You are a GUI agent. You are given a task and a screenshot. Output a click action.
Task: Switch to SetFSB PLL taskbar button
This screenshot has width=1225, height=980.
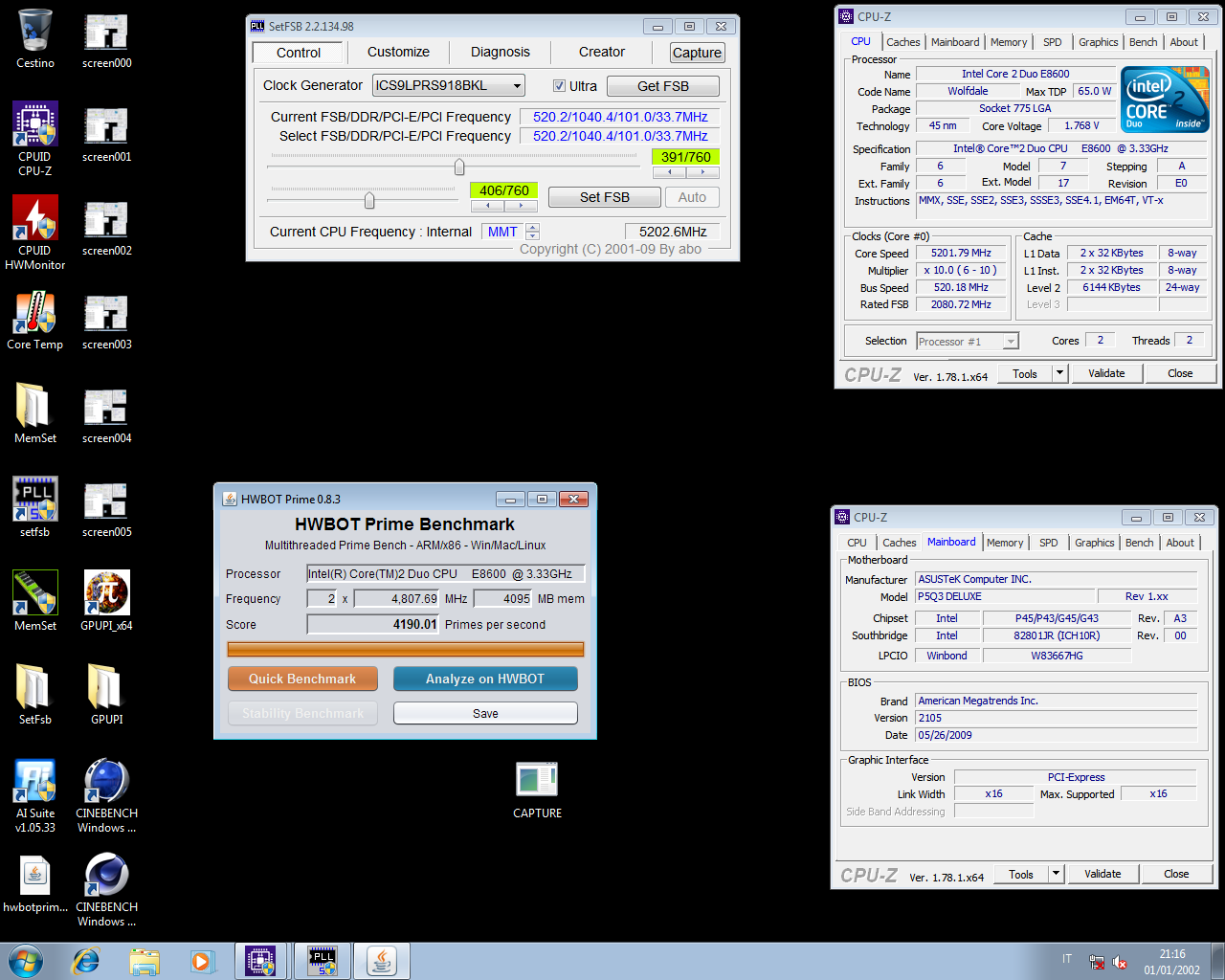point(323,961)
